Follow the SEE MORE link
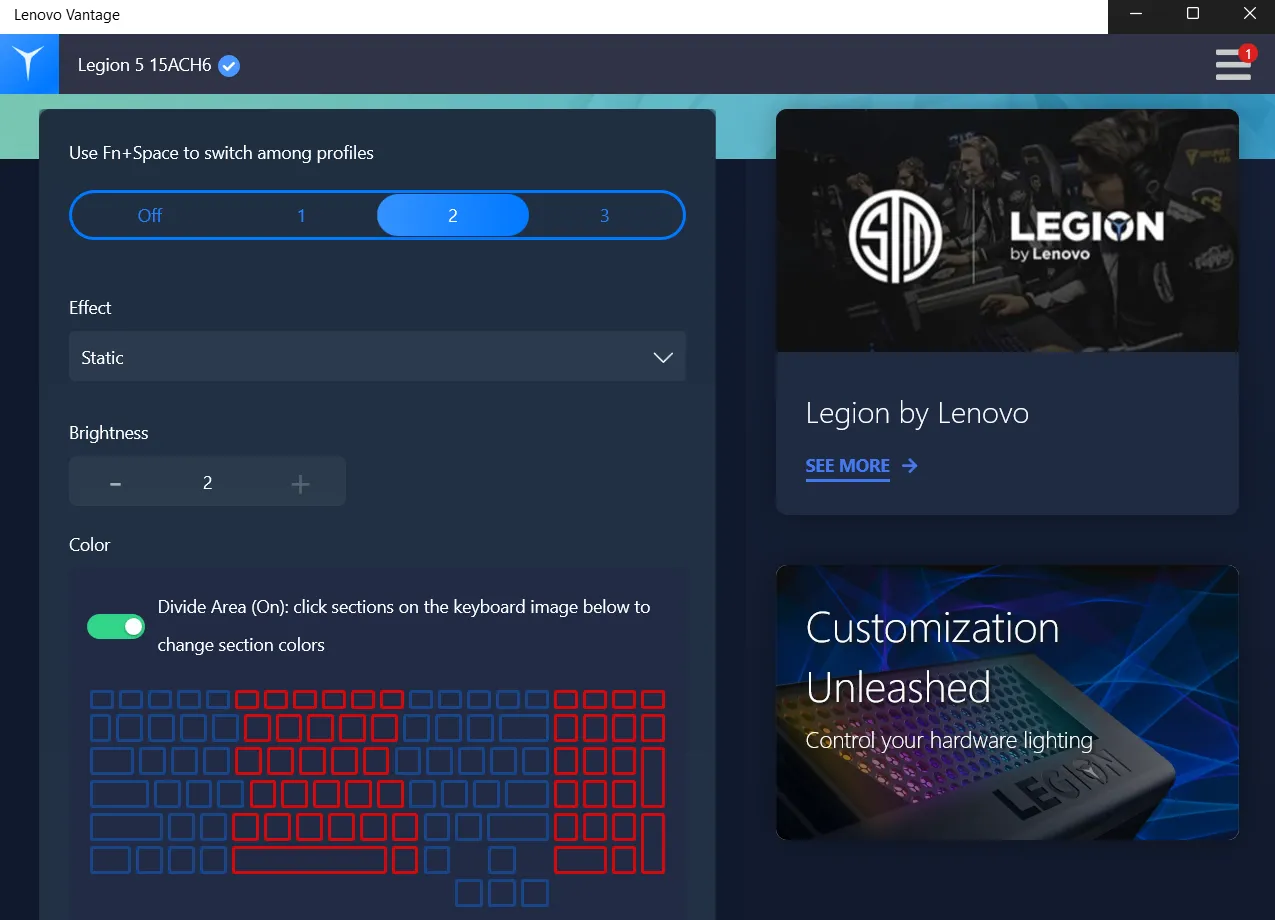 click(848, 466)
